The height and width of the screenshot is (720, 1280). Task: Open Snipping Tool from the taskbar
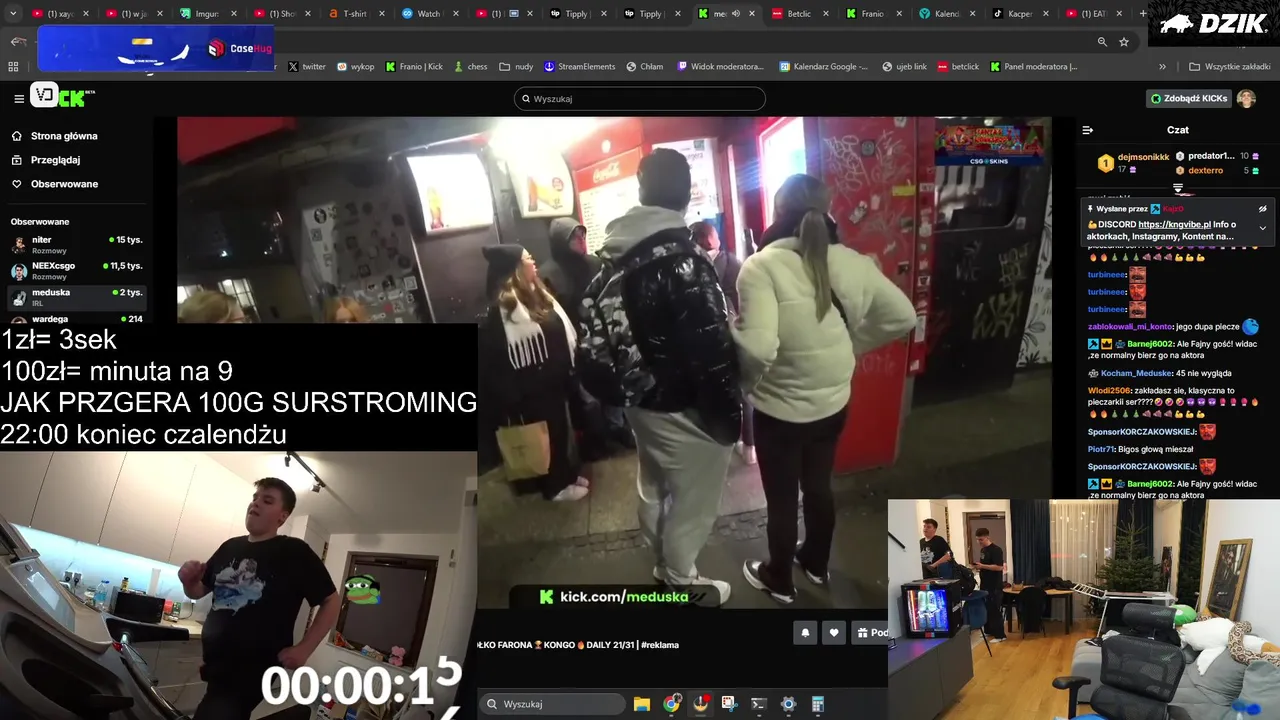(x=729, y=704)
